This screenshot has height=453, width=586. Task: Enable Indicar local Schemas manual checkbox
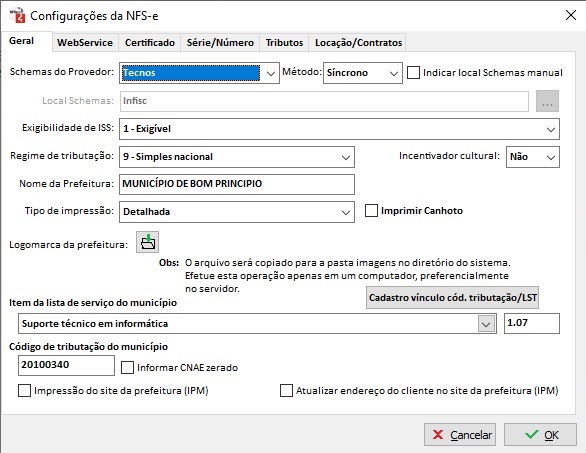(413, 73)
